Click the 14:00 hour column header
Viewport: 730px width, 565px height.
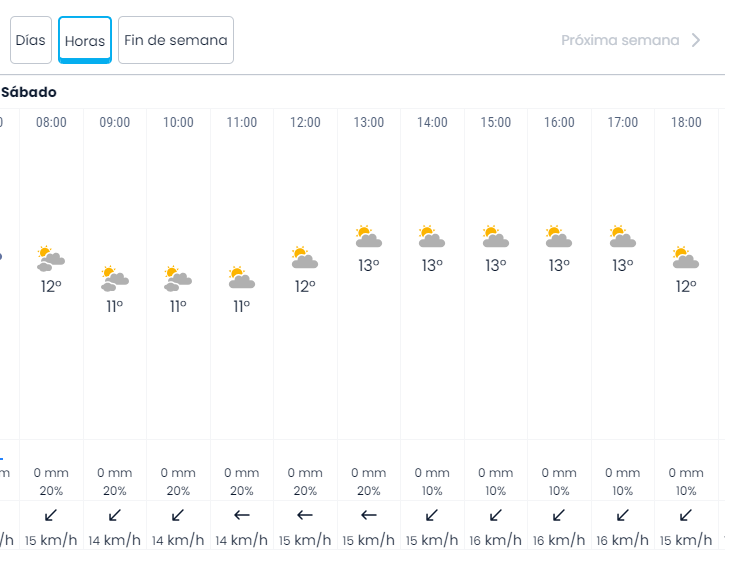click(432, 122)
